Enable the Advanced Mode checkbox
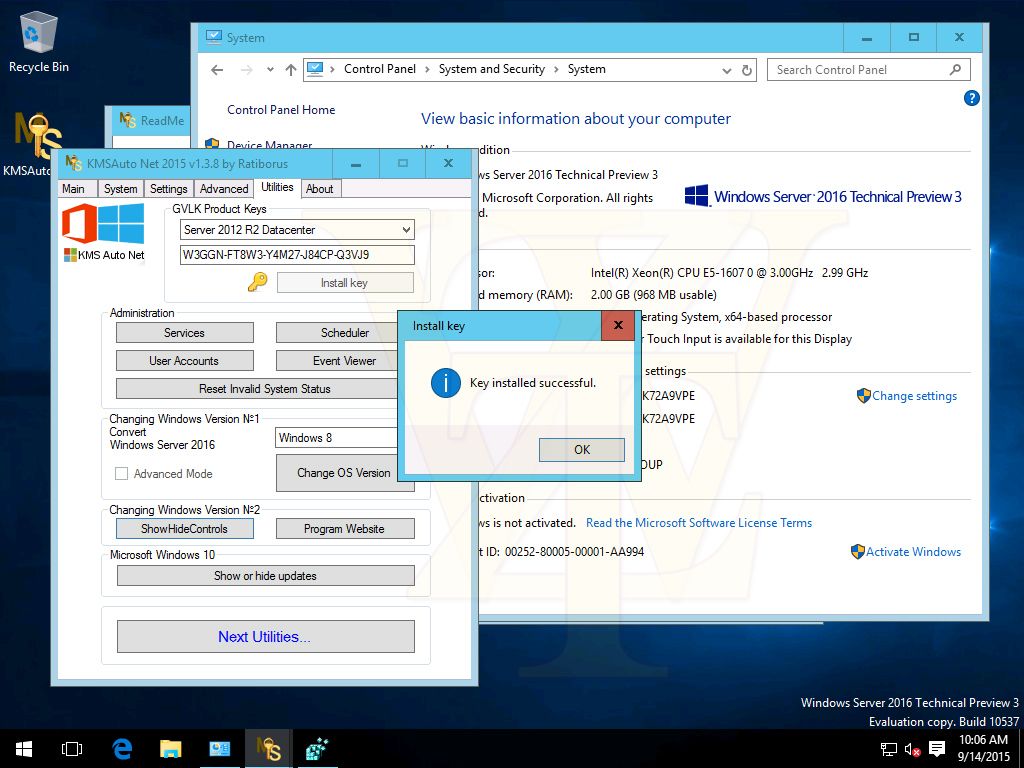Screen dimensions: 1024x768 tap(121, 474)
